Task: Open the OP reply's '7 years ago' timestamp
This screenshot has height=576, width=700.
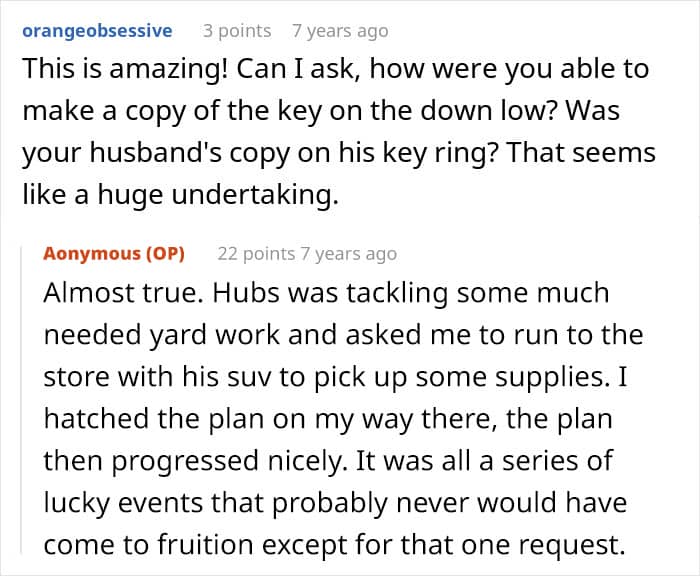Action: (x=348, y=253)
